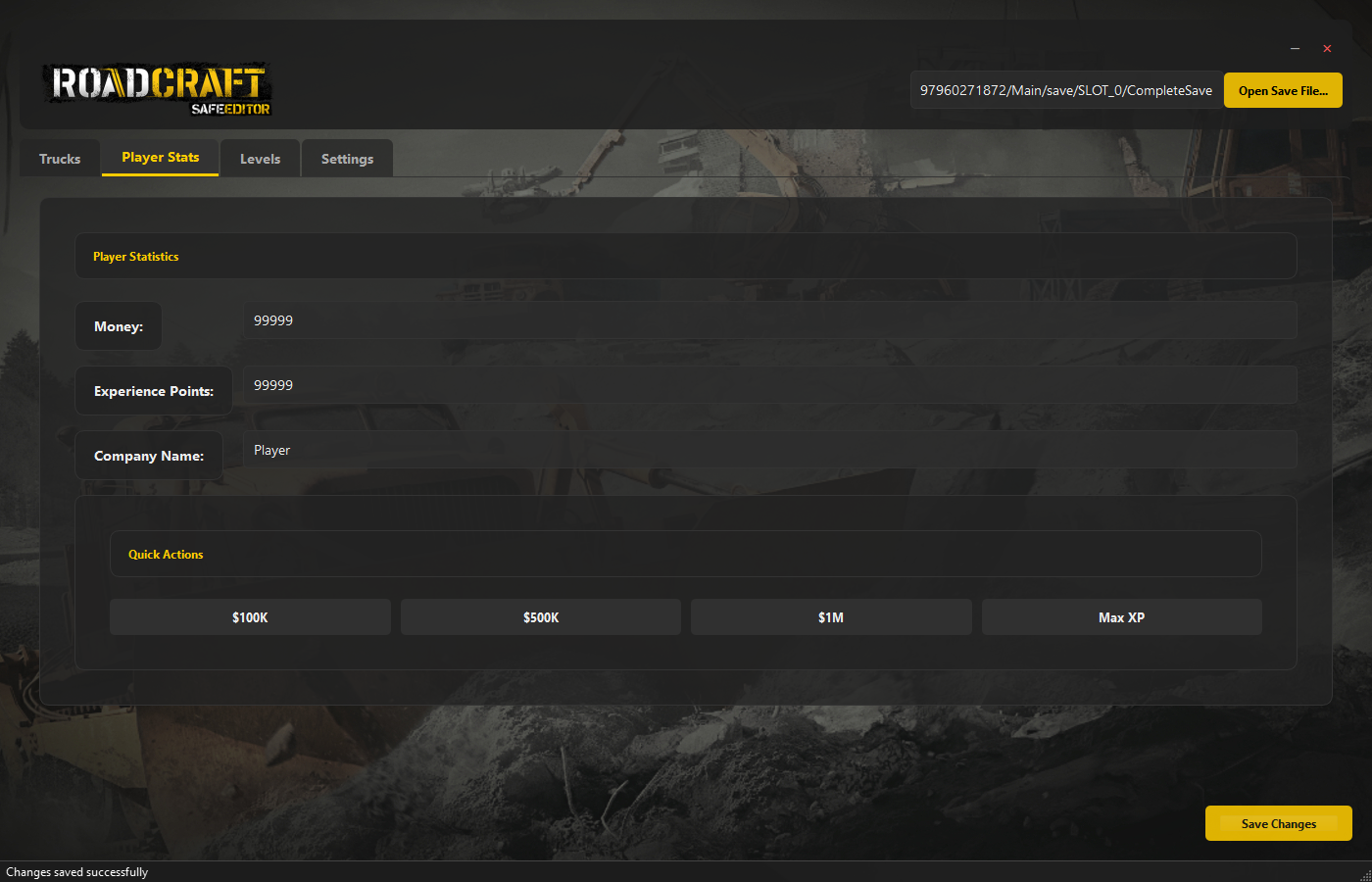Click the save file path field
The image size is (1372, 882).
1066,90
